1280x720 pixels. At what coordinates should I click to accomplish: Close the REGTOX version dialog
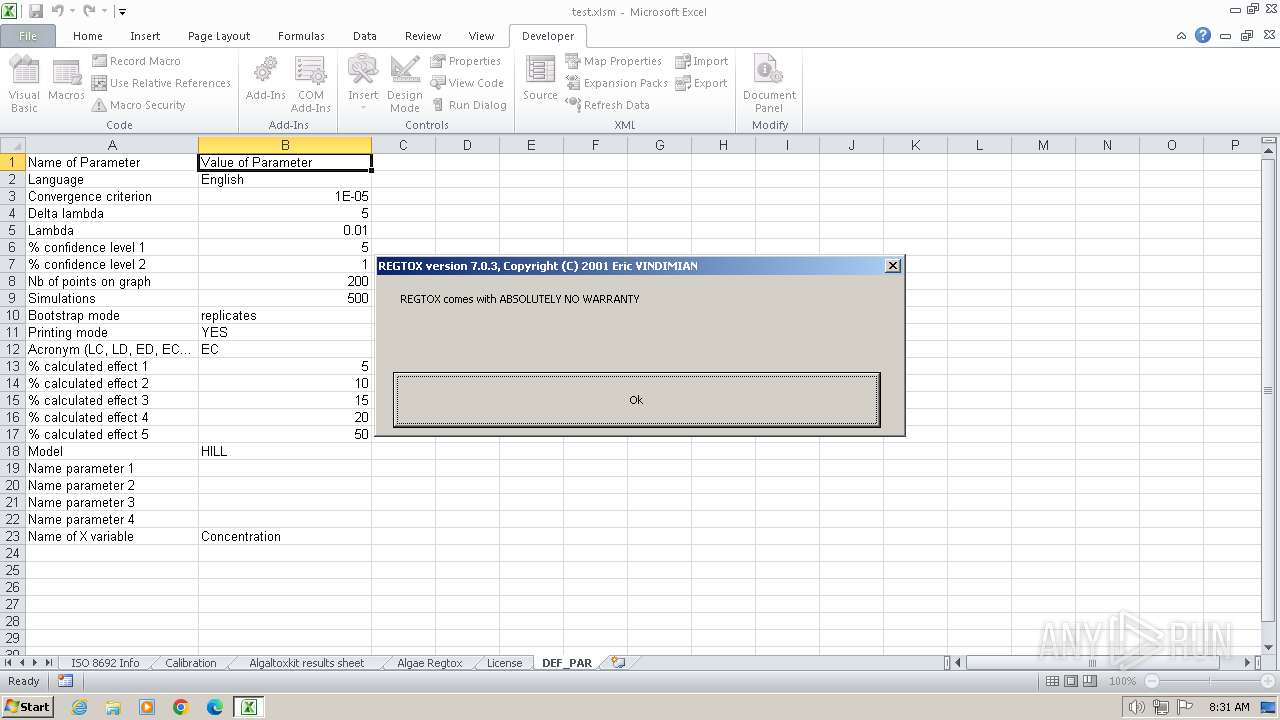pos(893,265)
